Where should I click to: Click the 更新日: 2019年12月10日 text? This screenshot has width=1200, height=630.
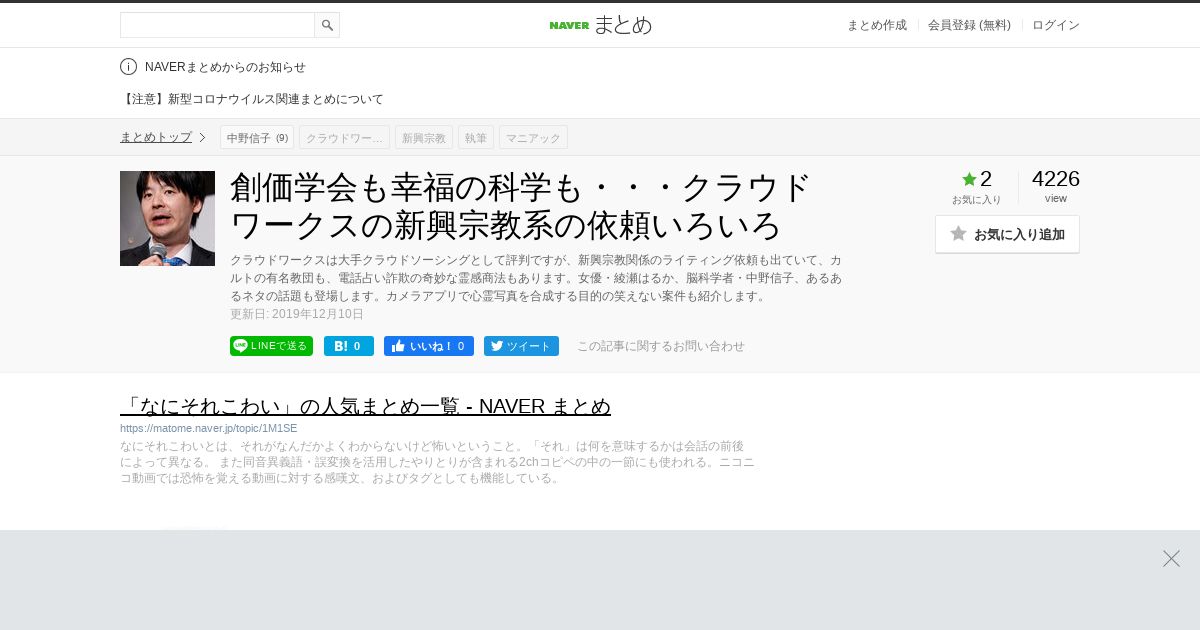pyautogui.click(x=297, y=314)
